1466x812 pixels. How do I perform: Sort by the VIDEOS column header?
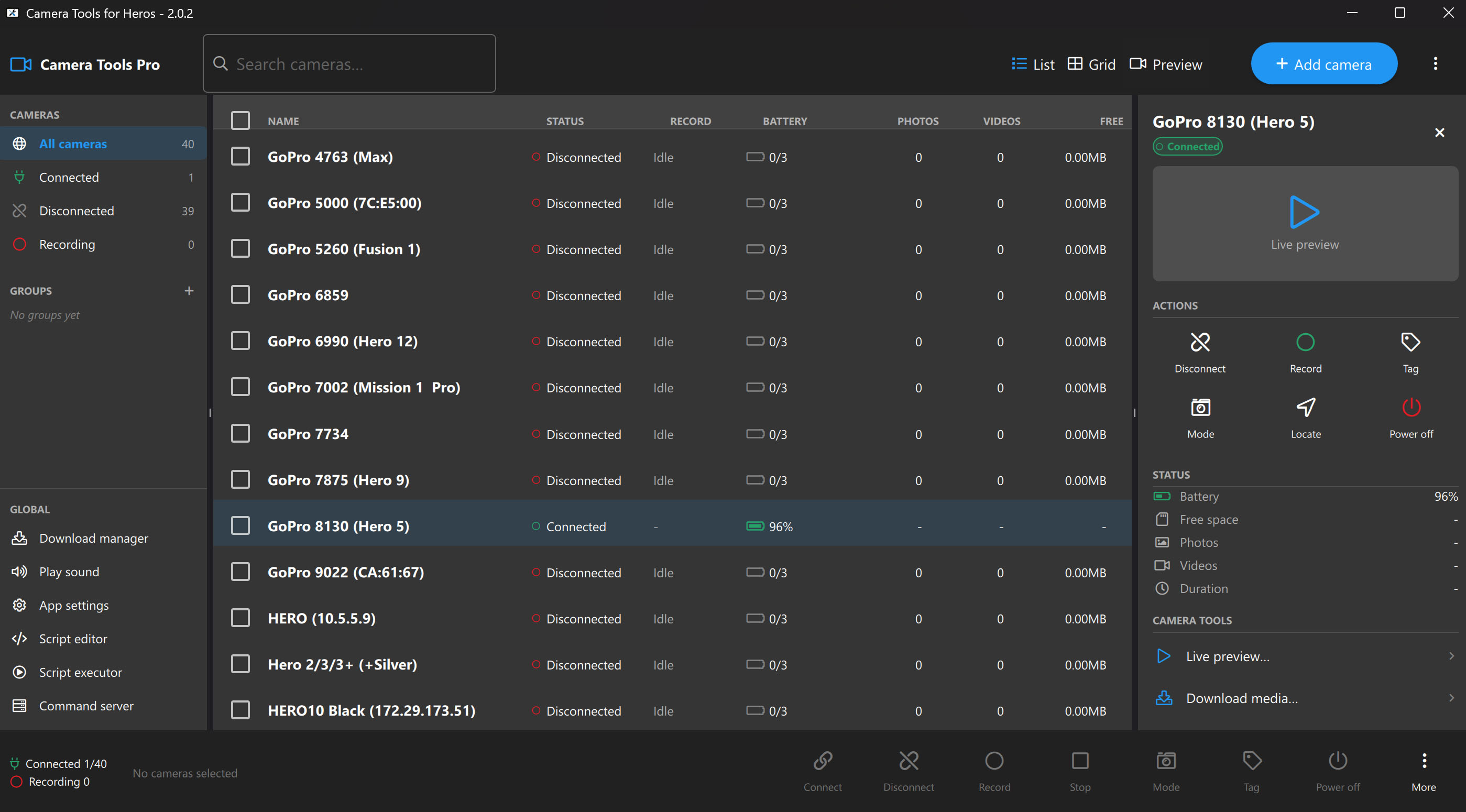[x=1002, y=121]
